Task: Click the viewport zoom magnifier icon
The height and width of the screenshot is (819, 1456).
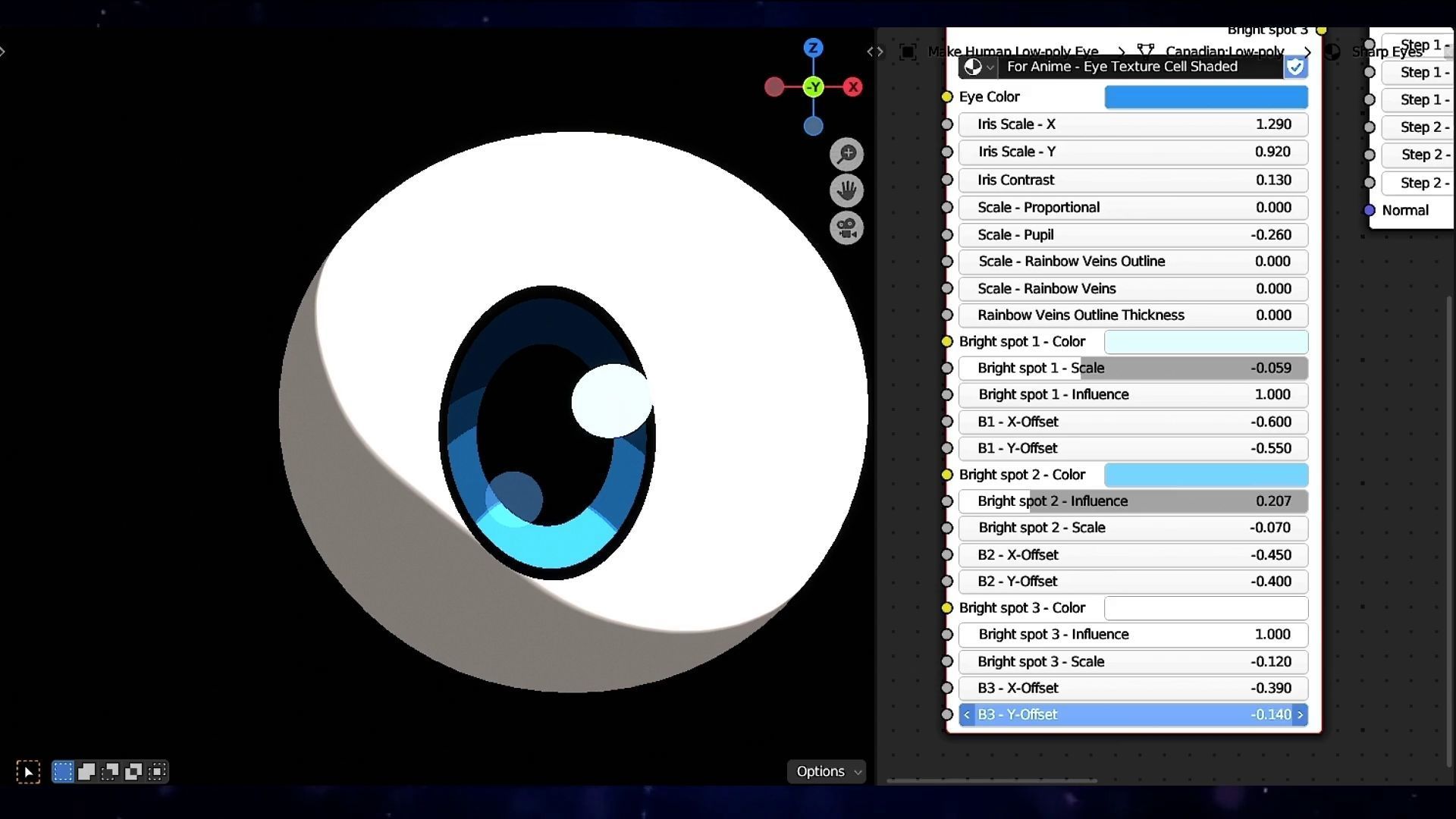Action: (x=846, y=154)
